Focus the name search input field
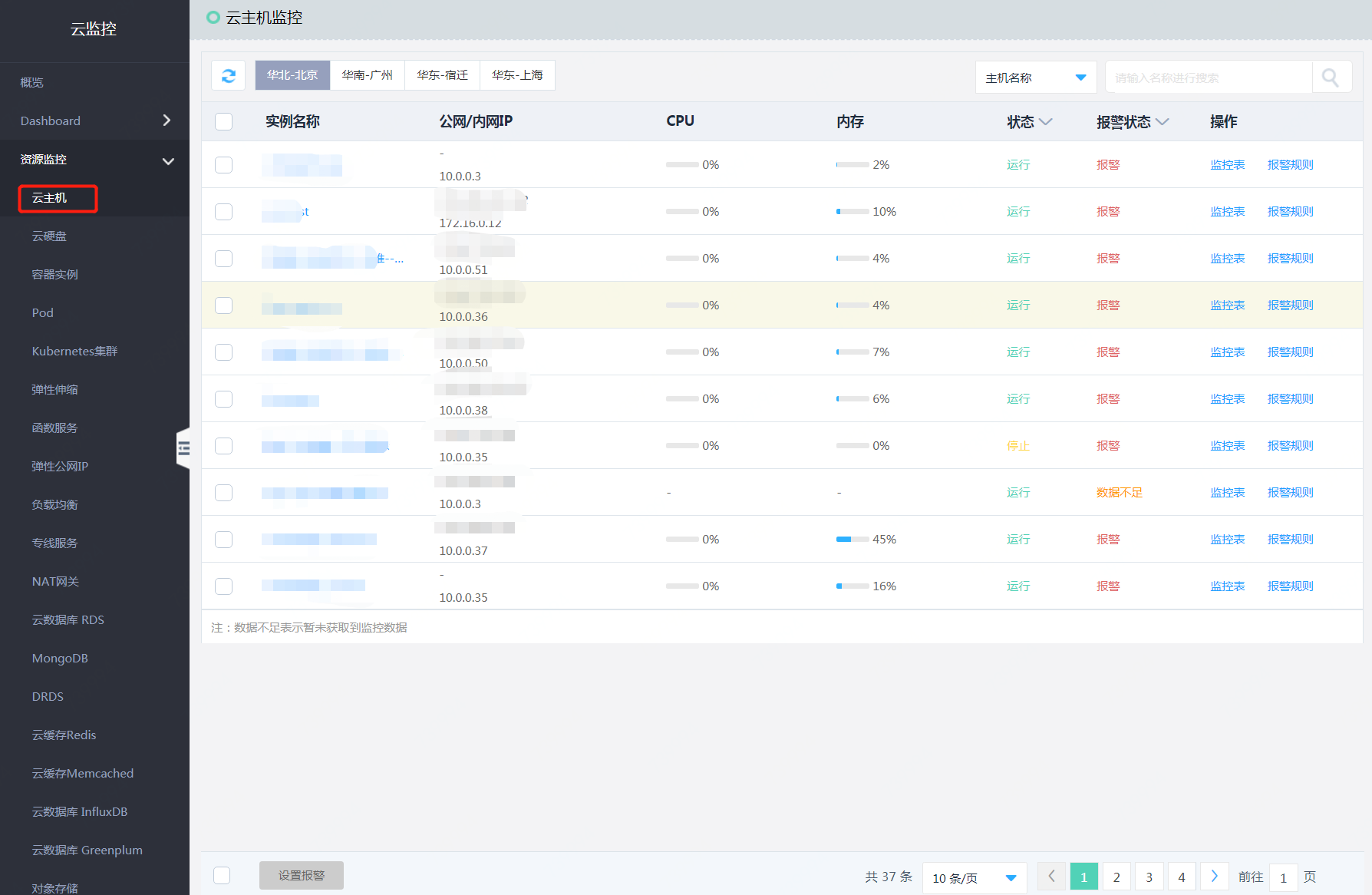 [x=1209, y=78]
